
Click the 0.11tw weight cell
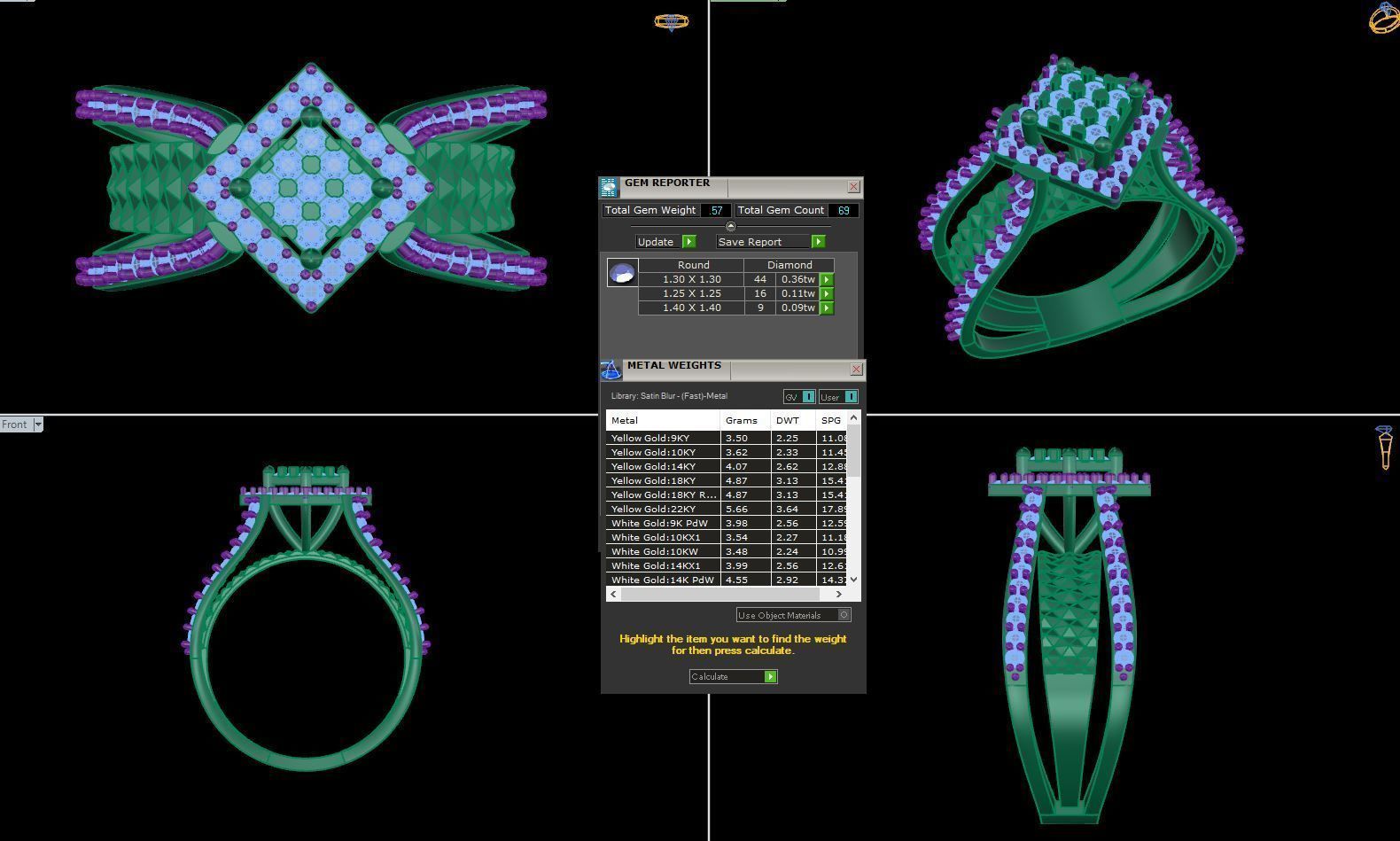pyautogui.click(x=797, y=293)
